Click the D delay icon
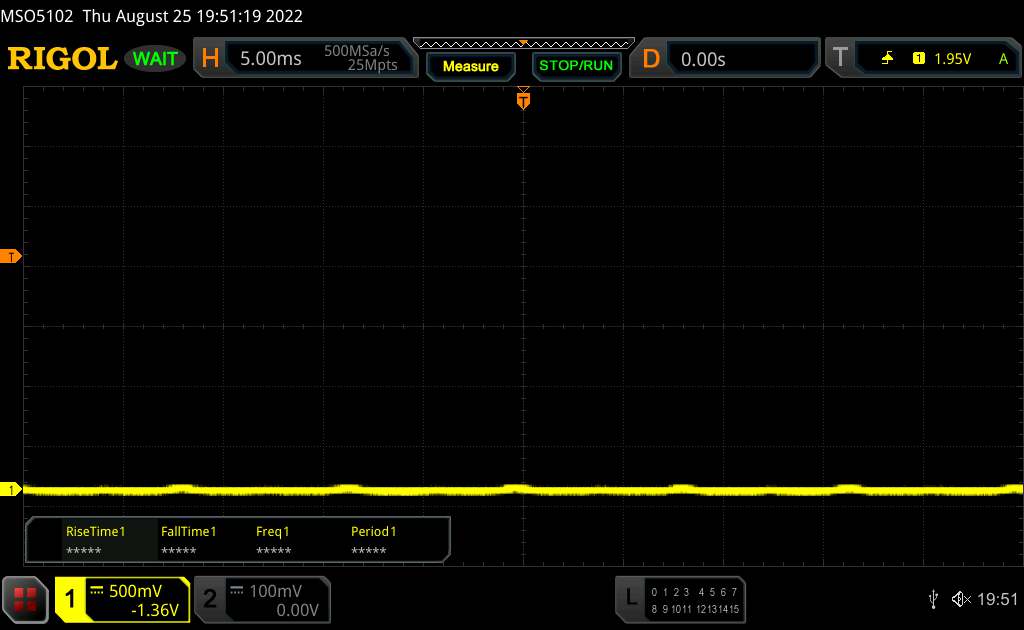1024x630 pixels. (x=651, y=59)
